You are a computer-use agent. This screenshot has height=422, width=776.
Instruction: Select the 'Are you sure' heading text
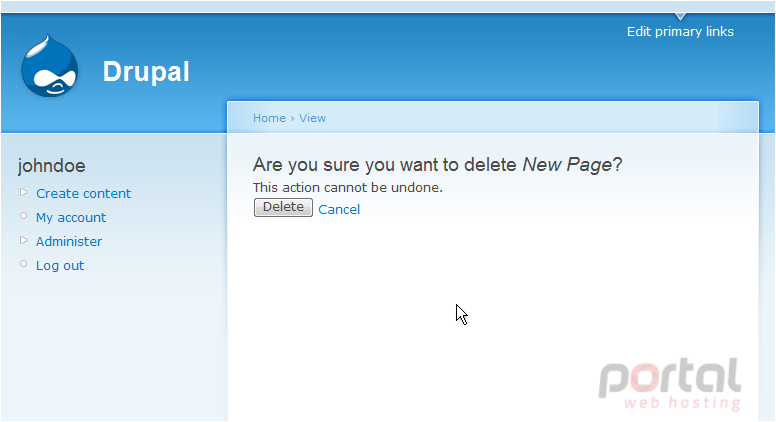[437, 165]
